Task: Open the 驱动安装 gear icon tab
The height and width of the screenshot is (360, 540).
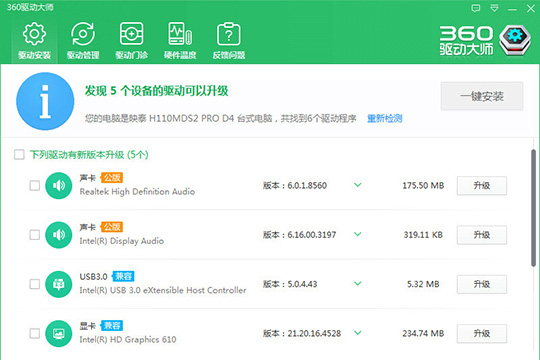Action: click(x=34, y=41)
